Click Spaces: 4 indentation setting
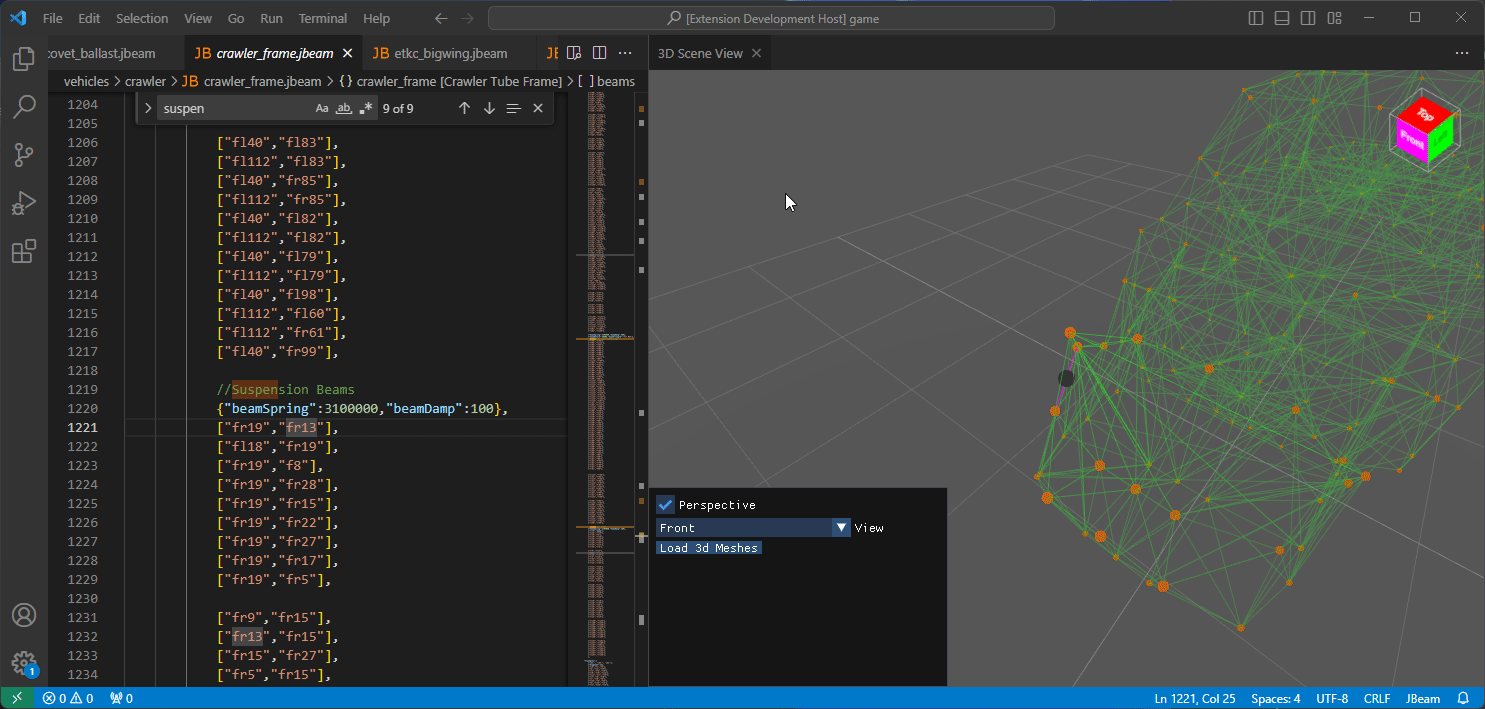Screen dimensions: 1485x709 [1275, 698]
